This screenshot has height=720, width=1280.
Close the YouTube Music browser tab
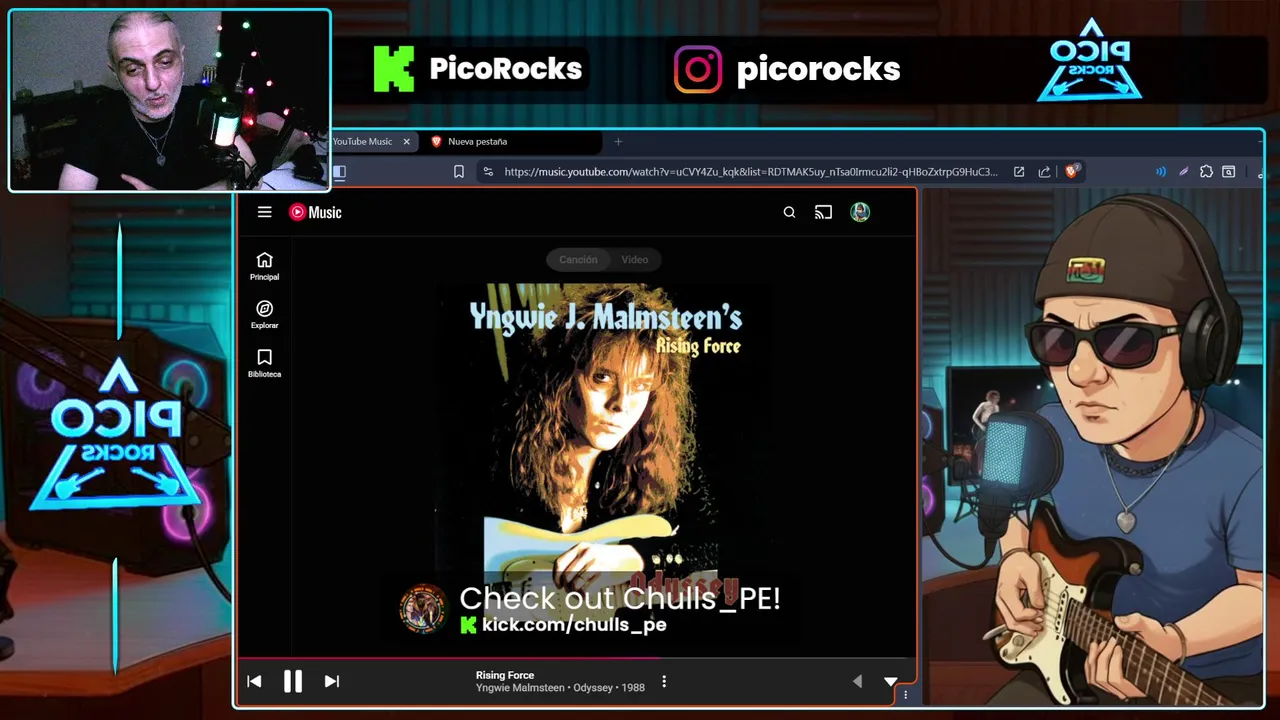point(406,141)
